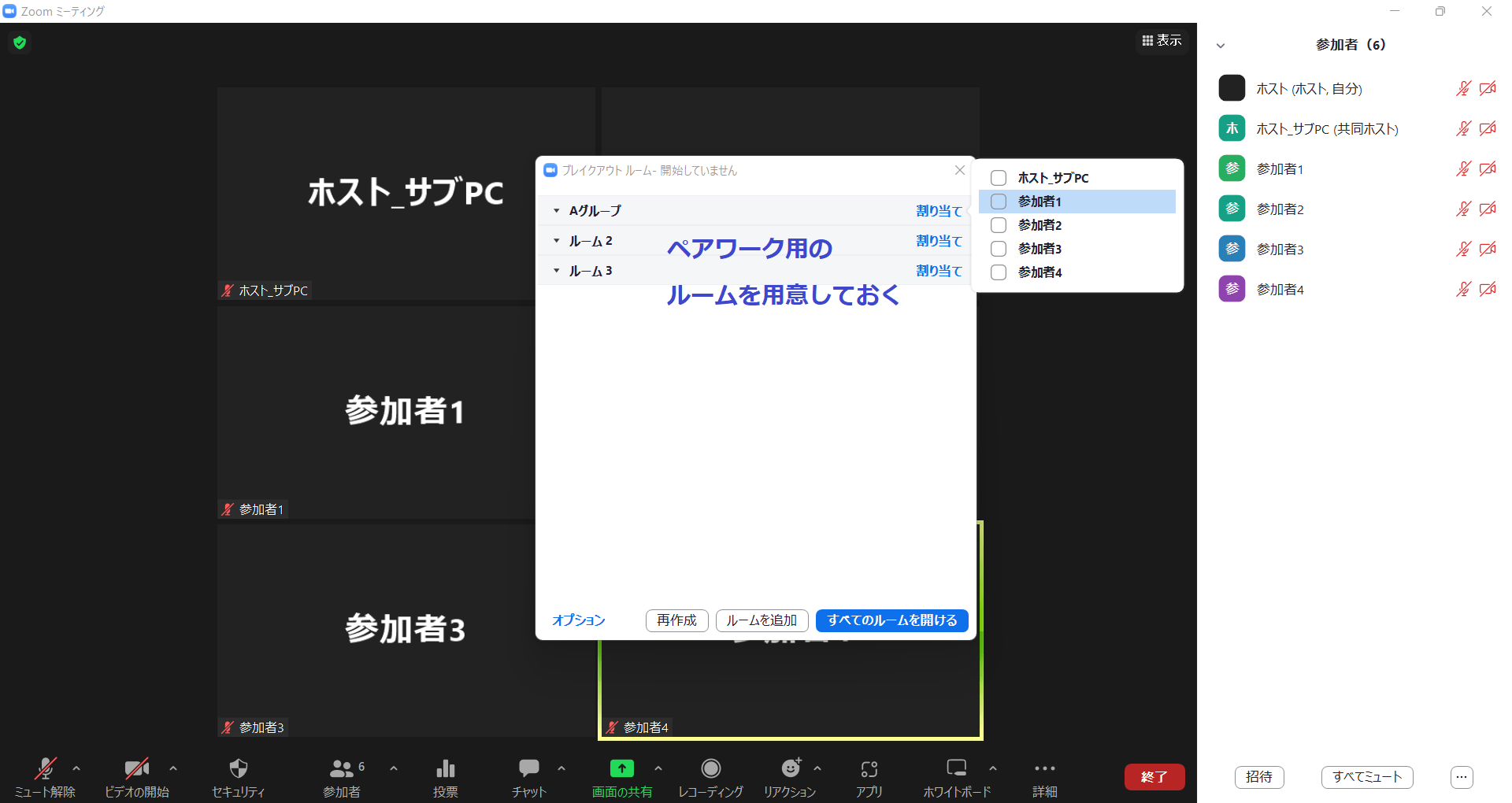Open Reactions (リアクション) smiley icon
Screen dimensions: 1512x803
point(790,768)
